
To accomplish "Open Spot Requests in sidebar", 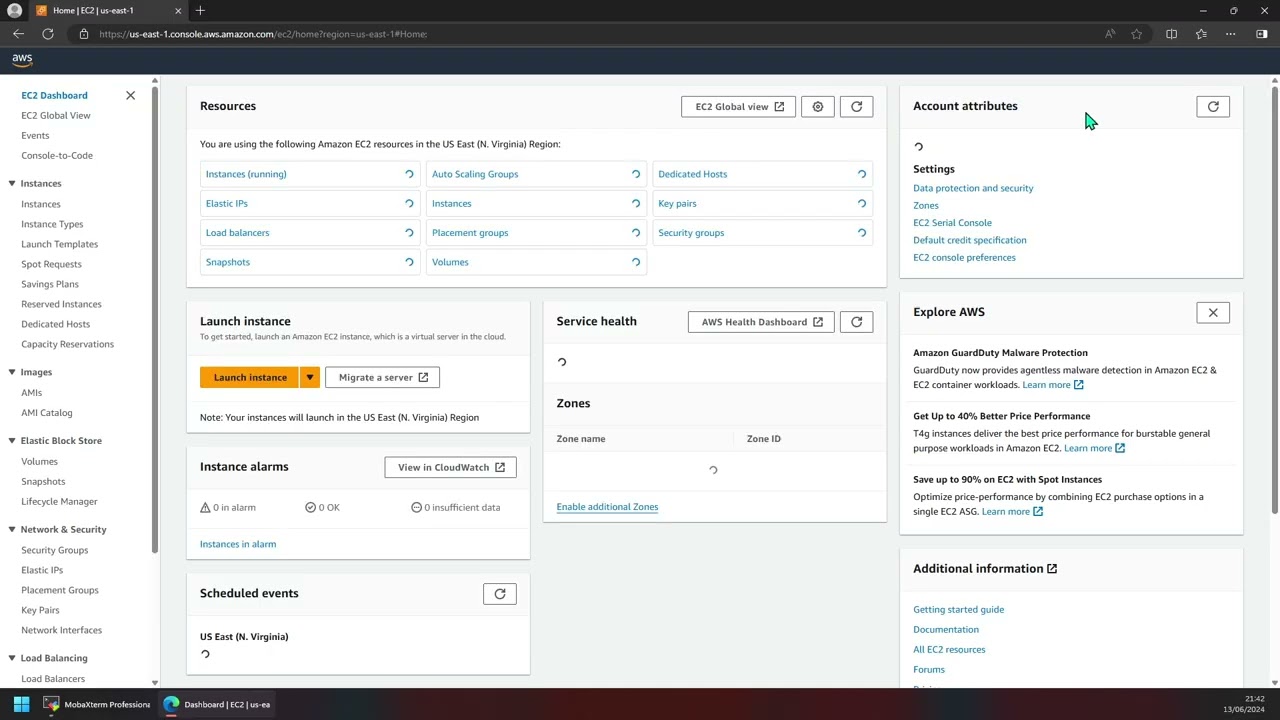I will pos(51,264).
